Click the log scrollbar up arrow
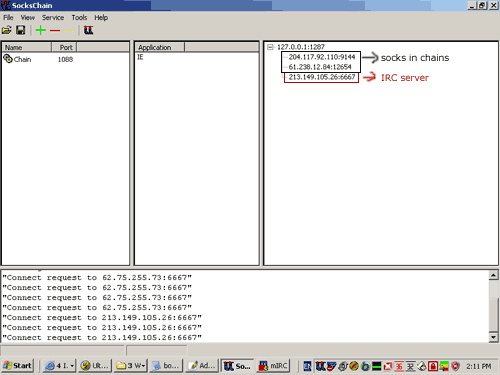This screenshot has width=500, height=375. pyautogui.click(x=494, y=275)
